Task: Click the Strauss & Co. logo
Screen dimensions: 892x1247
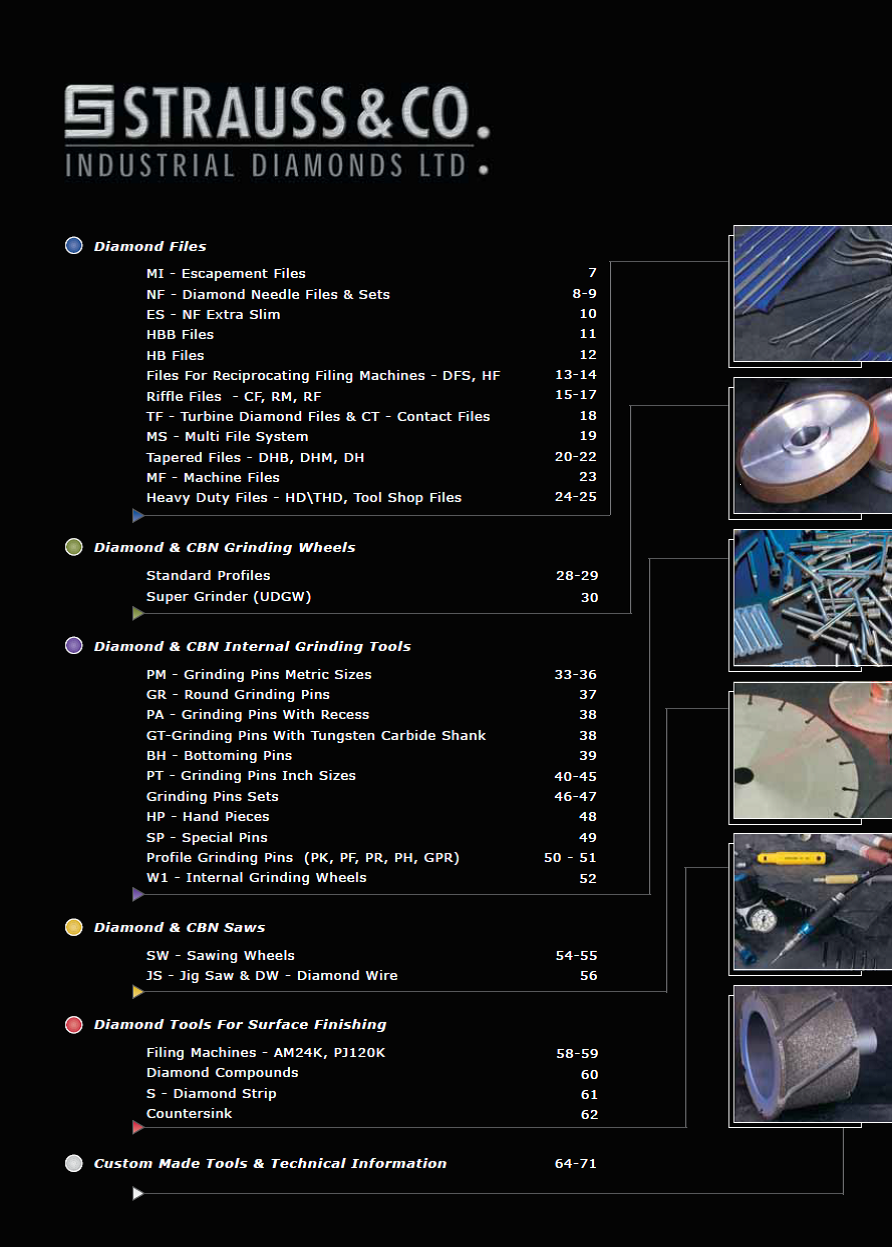Action: pos(277,131)
